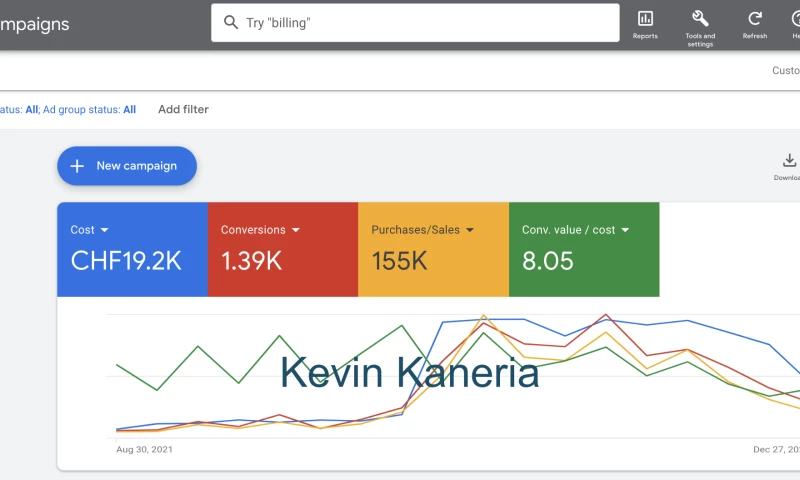This screenshot has width=800, height=480.
Task: Edit the Ad group status: All filter
Action: (90, 109)
